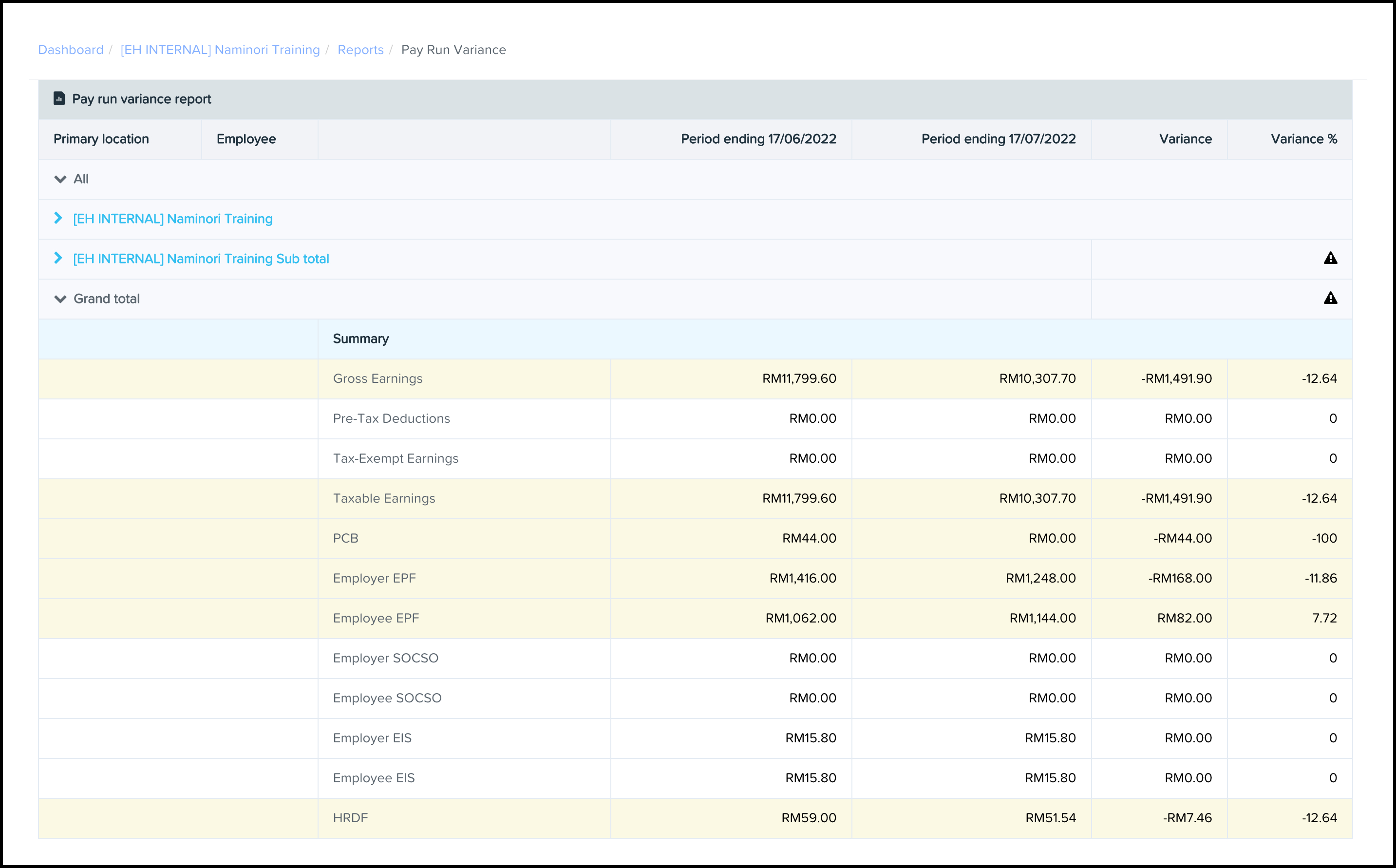1396x868 pixels.
Task: Click the Employee column header
Action: (x=245, y=139)
